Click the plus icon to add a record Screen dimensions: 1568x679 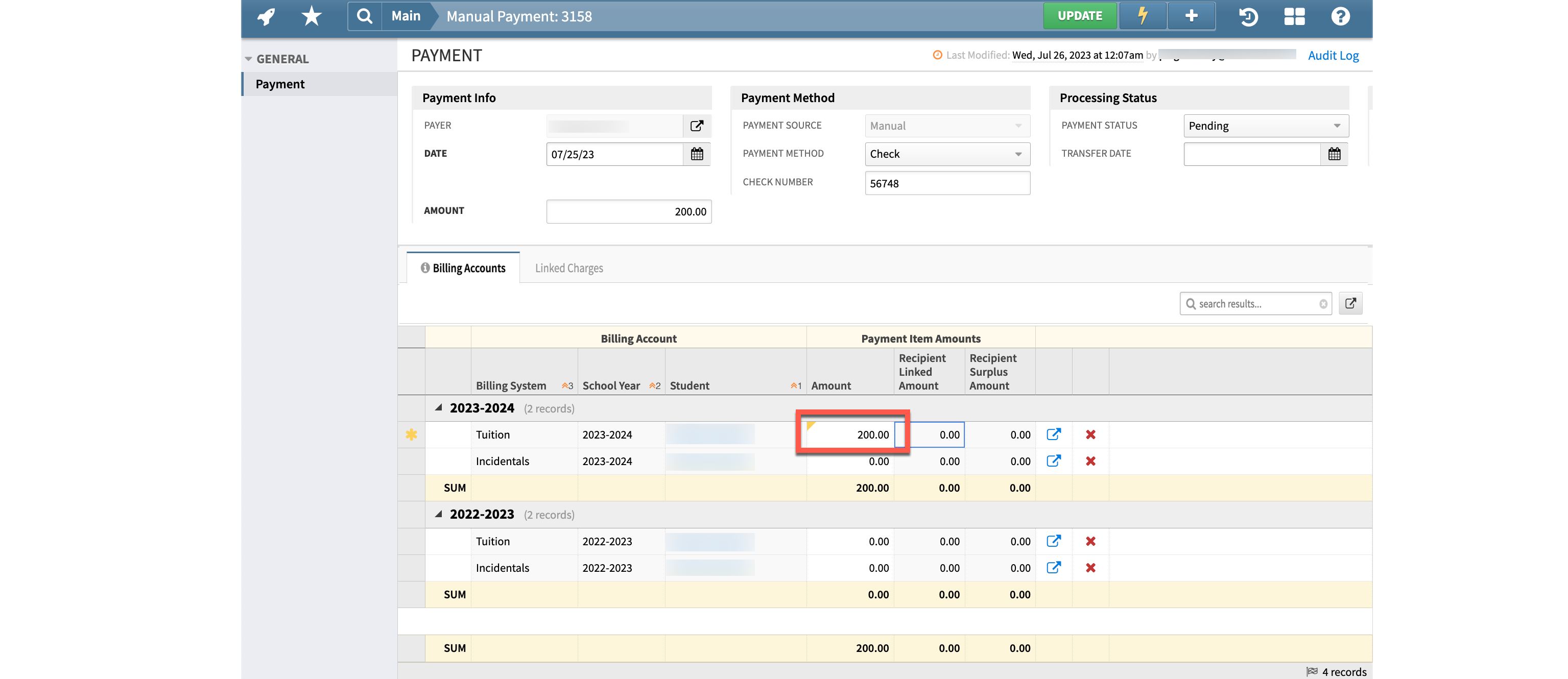(1191, 16)
